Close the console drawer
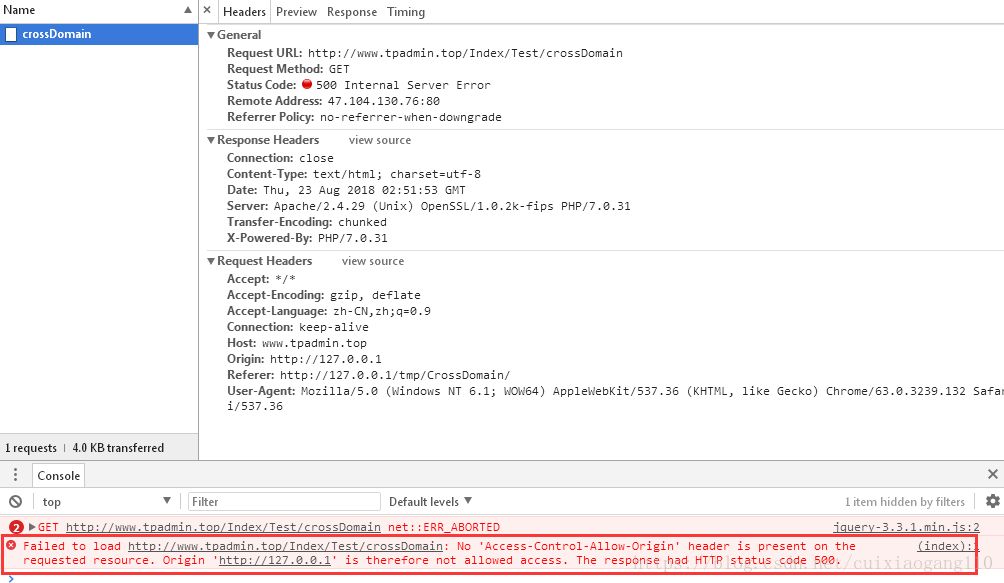 click(992, 475)
